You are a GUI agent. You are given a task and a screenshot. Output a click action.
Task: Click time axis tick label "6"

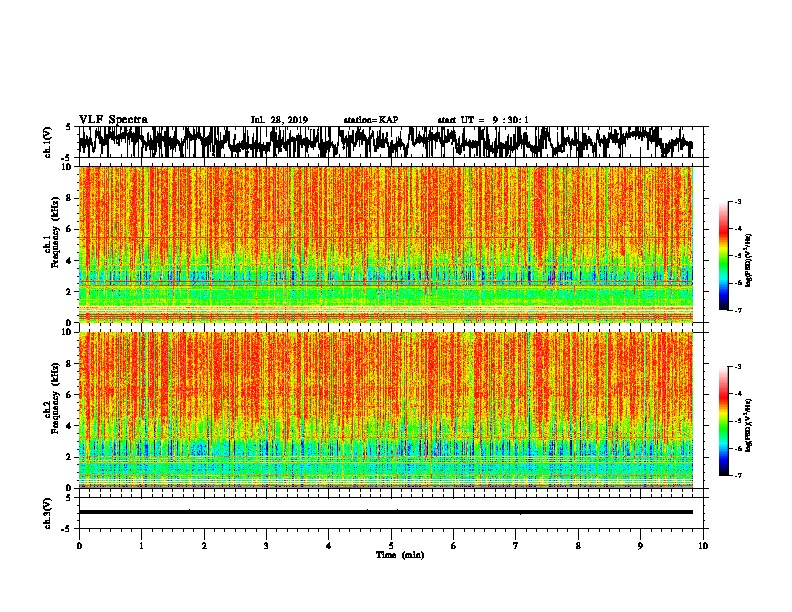454,546
